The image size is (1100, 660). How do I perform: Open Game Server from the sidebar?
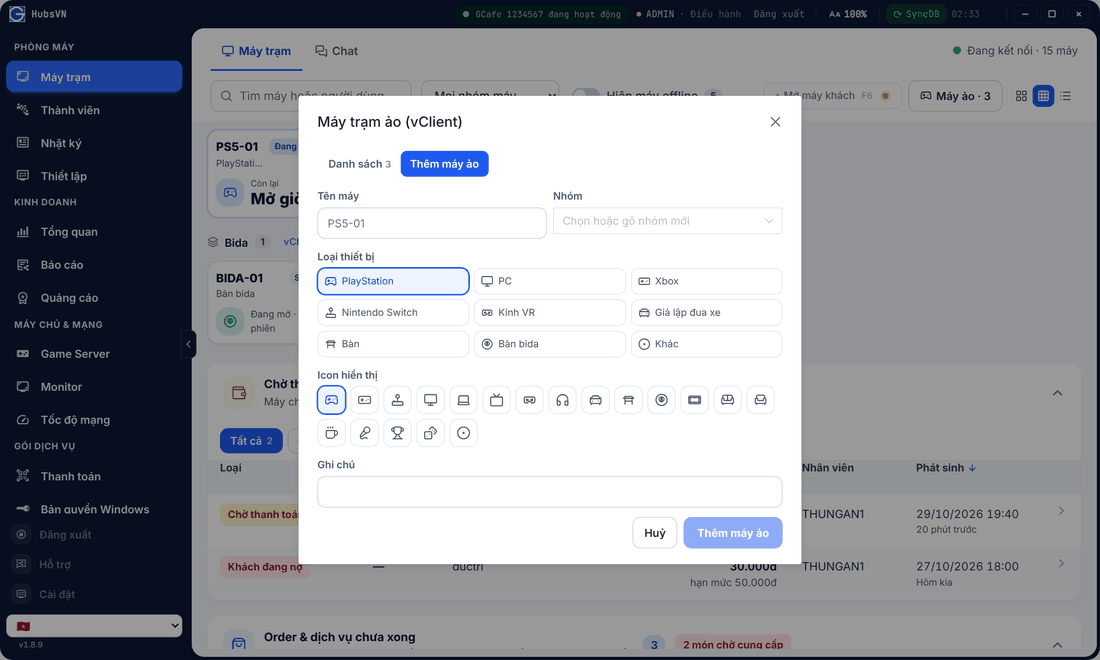(x=94, y=353)
